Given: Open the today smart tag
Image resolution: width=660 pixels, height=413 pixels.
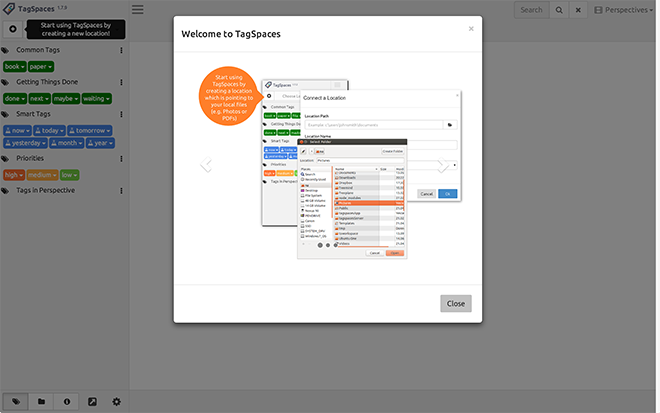Looking at the screenshot, I should pyautogui.click(x=49, y=131).
